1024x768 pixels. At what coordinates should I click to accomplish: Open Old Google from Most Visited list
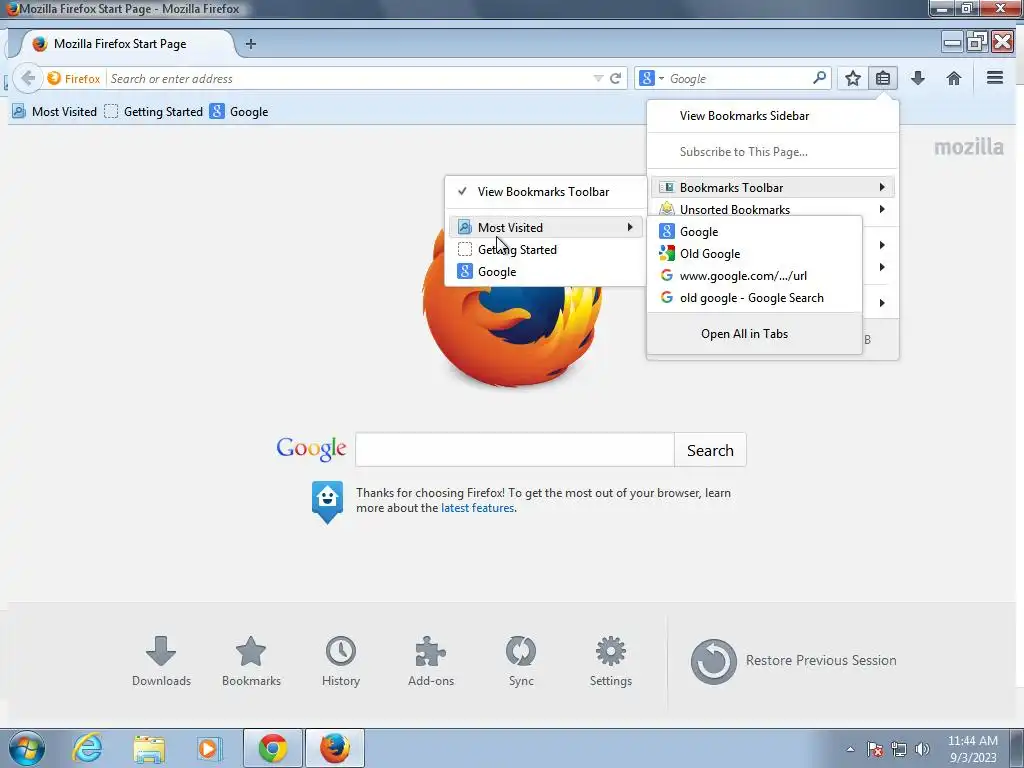click(x=754, y=253)
